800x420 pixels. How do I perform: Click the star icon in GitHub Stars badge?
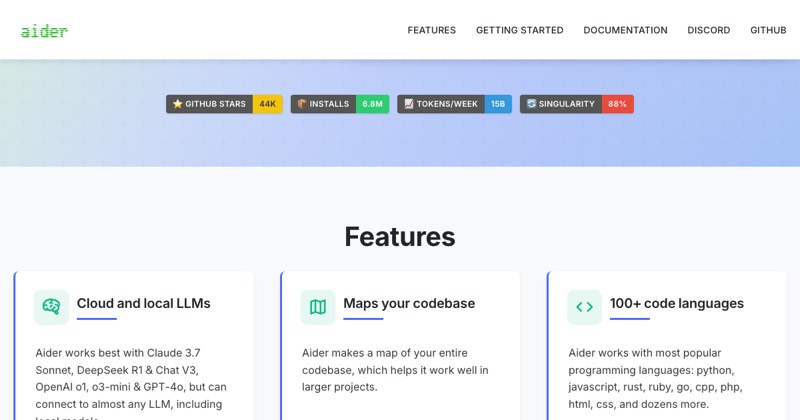click(177, 104)
